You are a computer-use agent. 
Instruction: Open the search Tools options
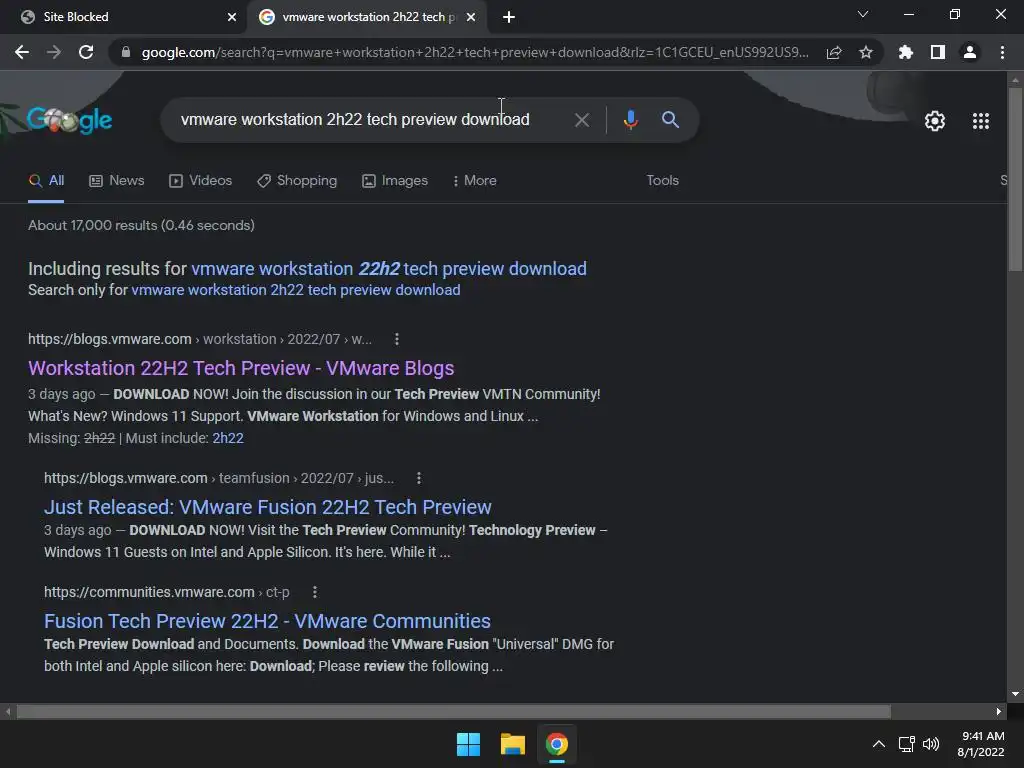point(662,180)
